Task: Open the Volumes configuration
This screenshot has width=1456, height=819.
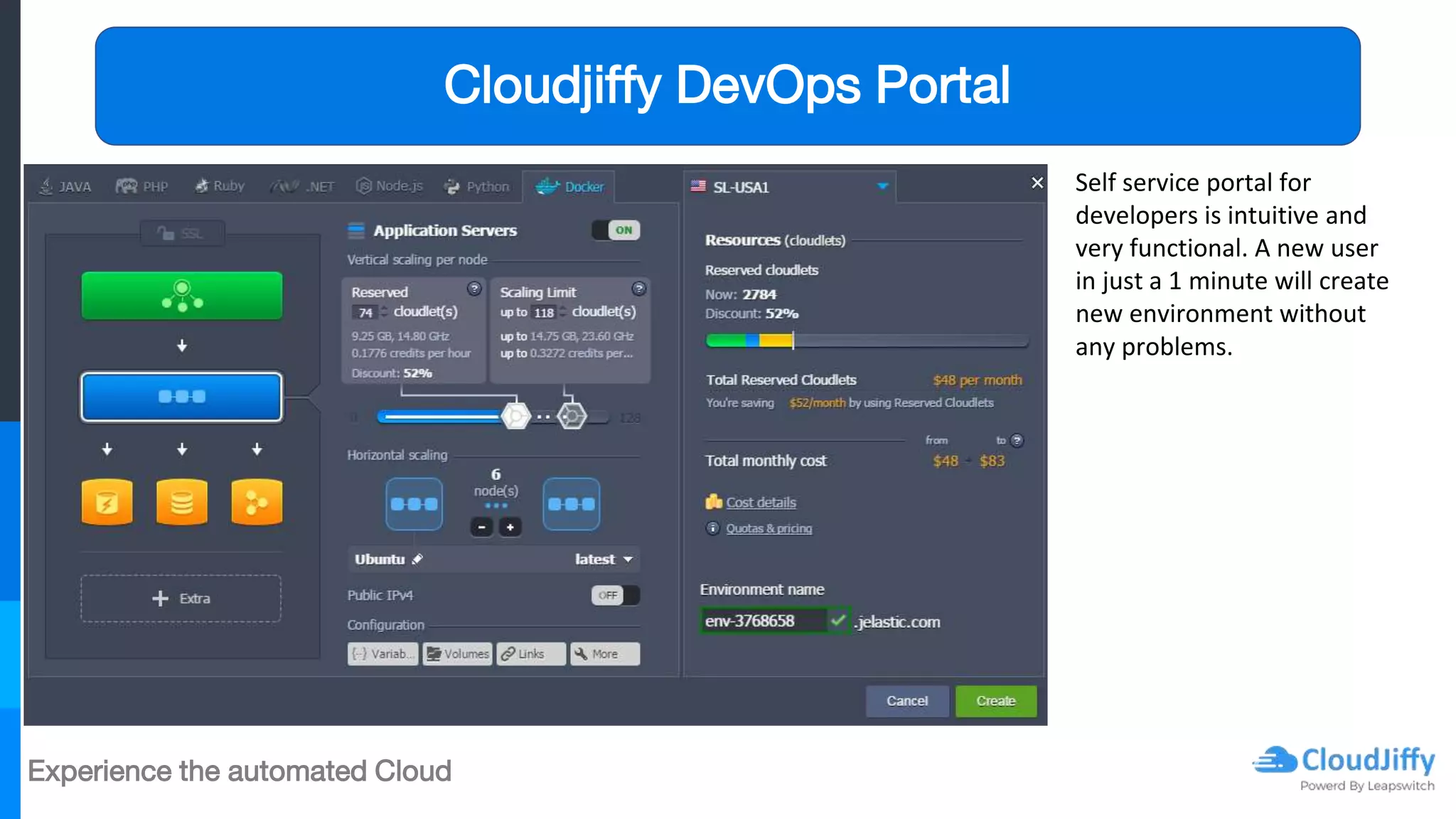Action: (x=457, y=654)
